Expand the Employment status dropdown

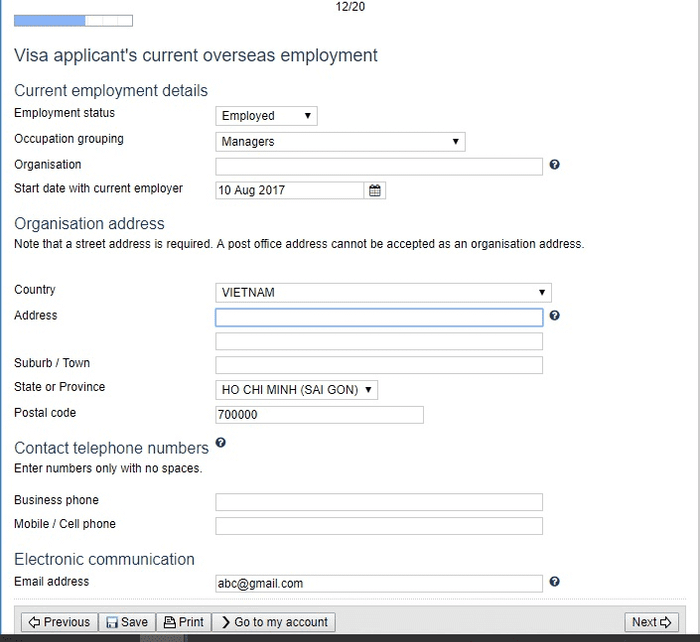[267, 116]
